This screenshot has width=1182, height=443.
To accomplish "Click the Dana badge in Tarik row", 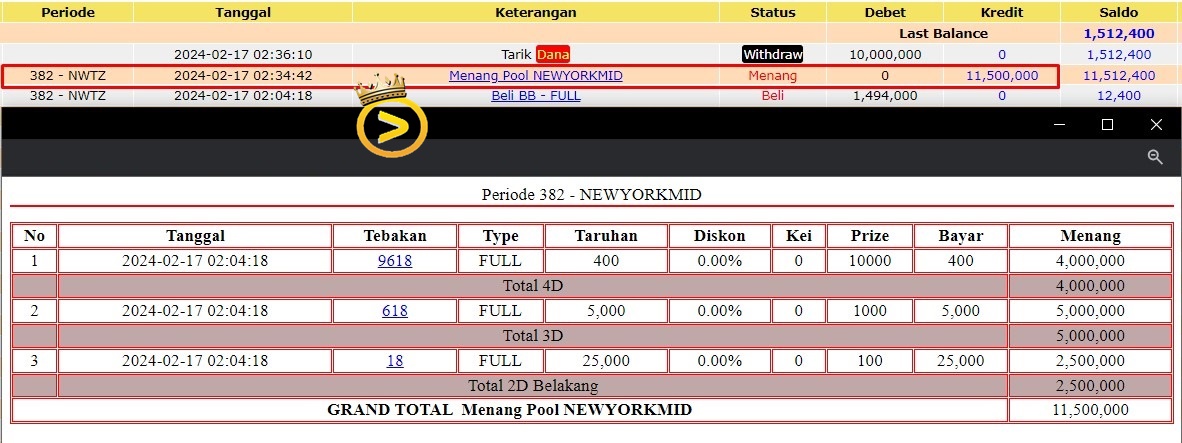I will (x=553, y=54).
